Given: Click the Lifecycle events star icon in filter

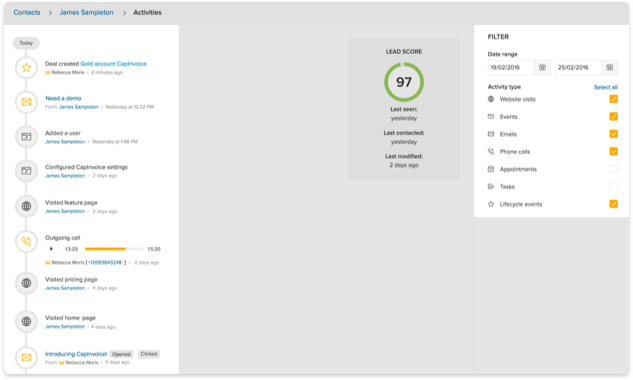Looking at the screenshot, I should [x=491, y=204].
